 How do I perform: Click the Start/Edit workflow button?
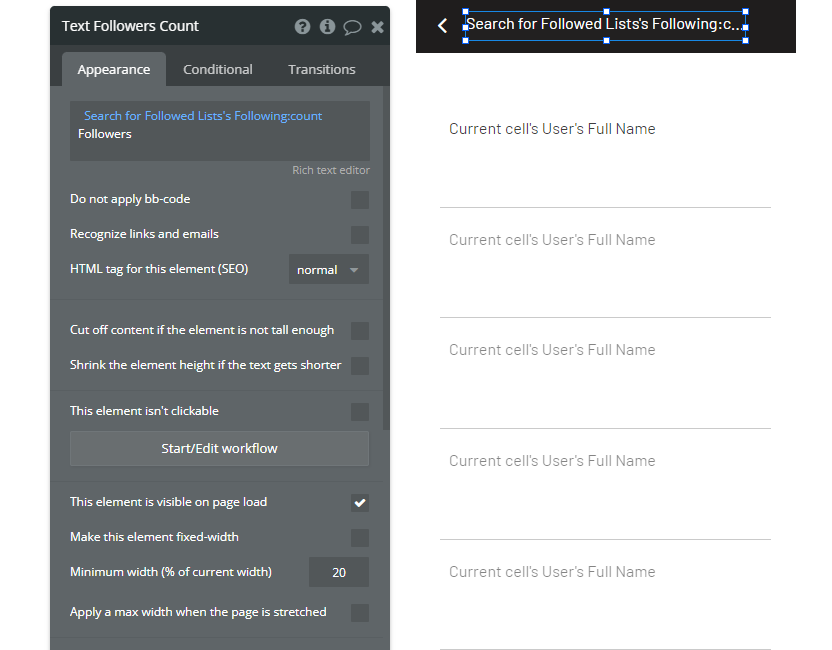point(219,449)
